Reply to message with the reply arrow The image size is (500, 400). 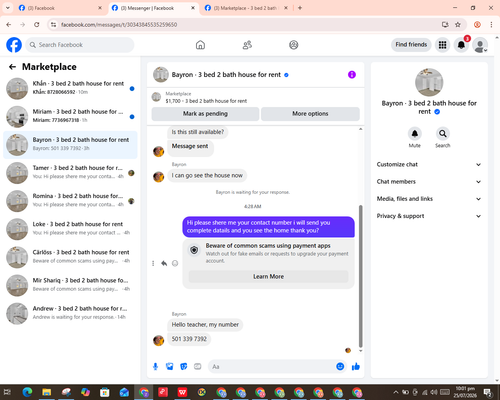pyautogui.click(x=164, y=263)
